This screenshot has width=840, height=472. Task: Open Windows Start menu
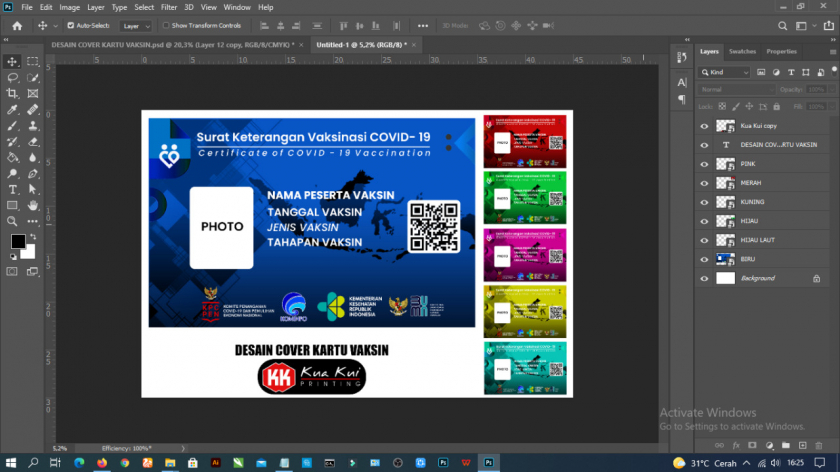(11, 463)
